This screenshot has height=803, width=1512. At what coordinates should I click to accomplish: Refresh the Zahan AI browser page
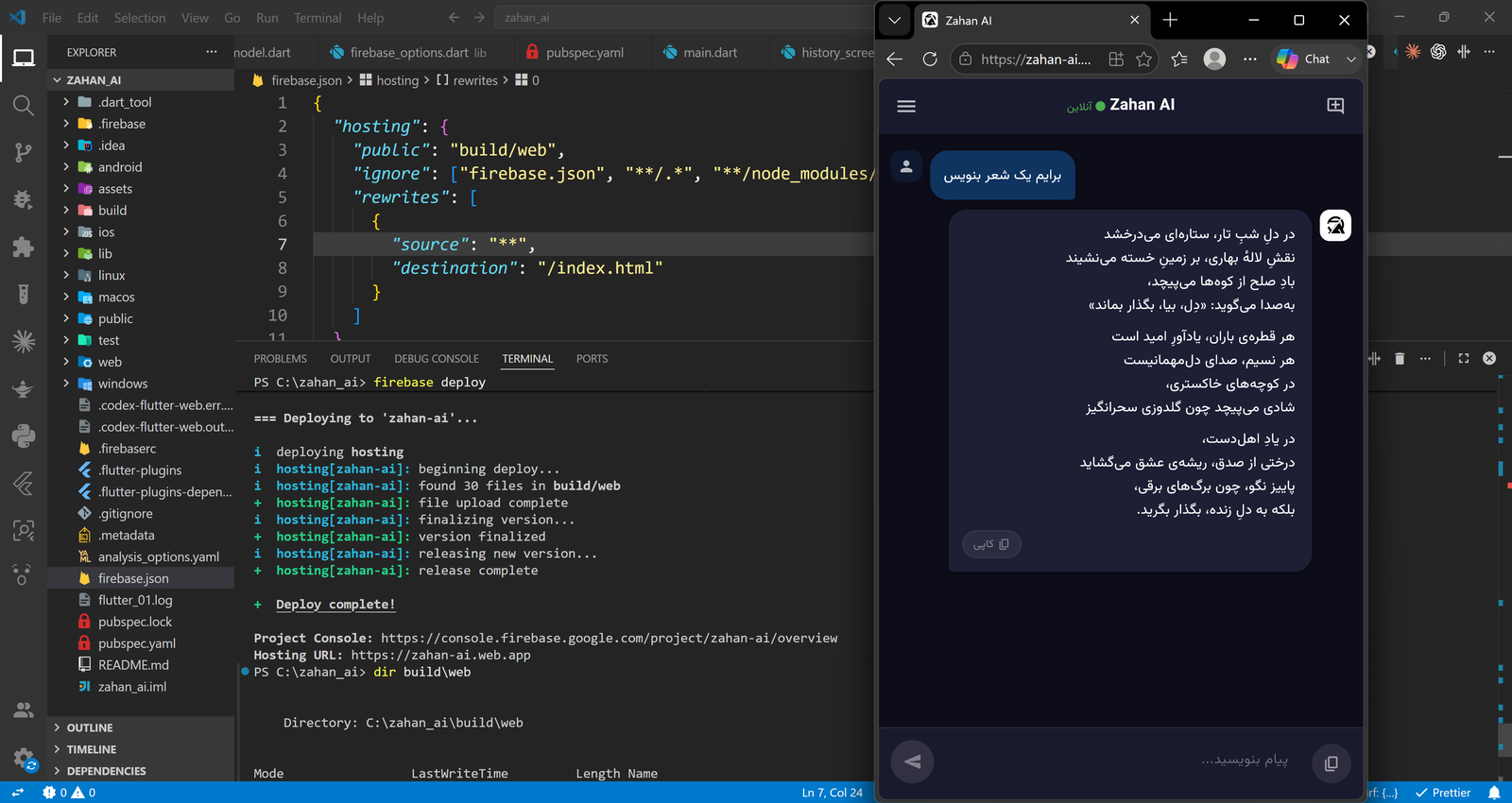[x=930, y=59]
